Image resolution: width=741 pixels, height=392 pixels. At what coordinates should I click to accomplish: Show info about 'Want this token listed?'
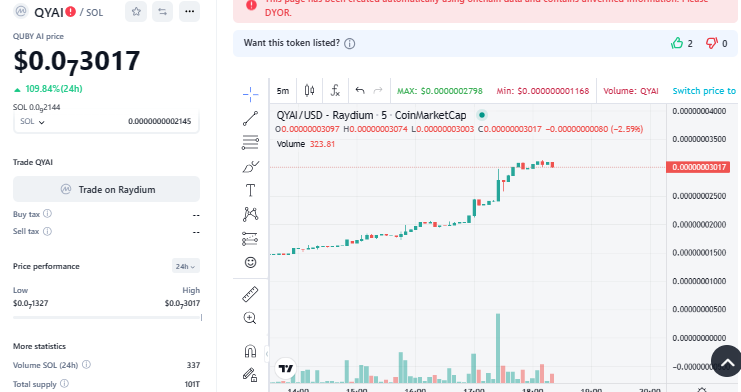pyautogui.click(x=349, y=44)
